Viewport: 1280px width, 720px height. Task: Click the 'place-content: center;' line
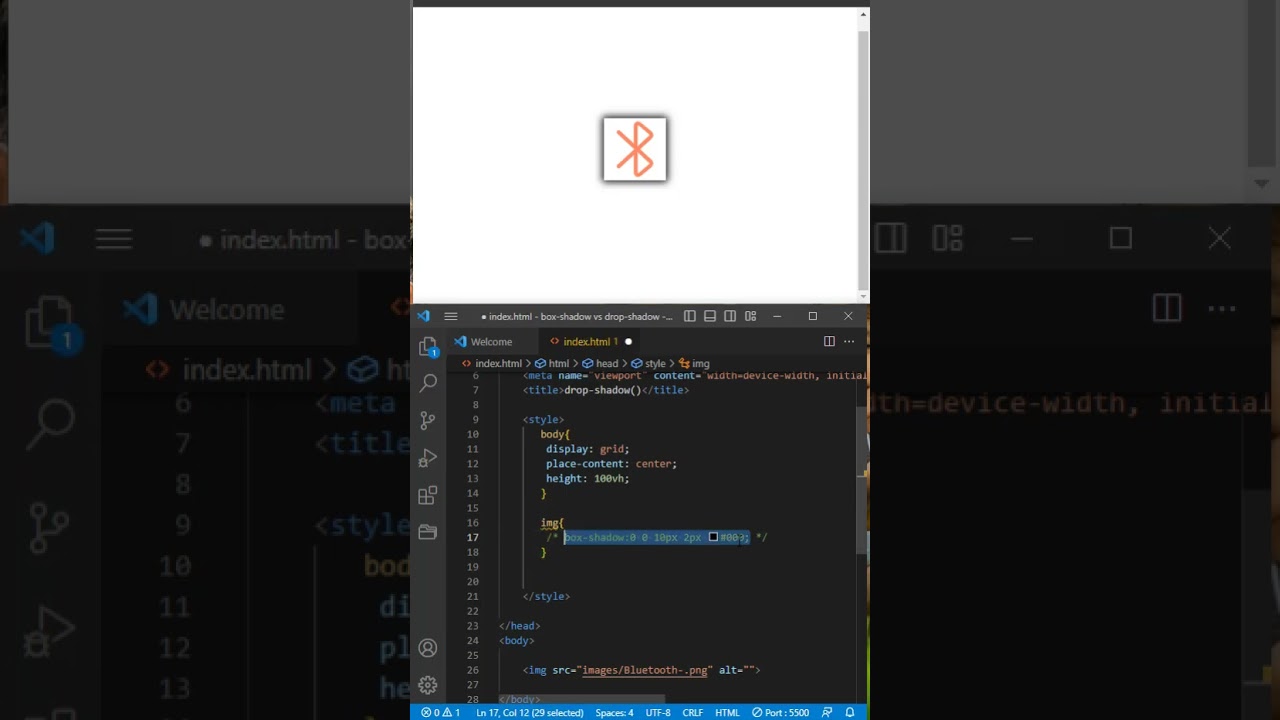point(611,464)
